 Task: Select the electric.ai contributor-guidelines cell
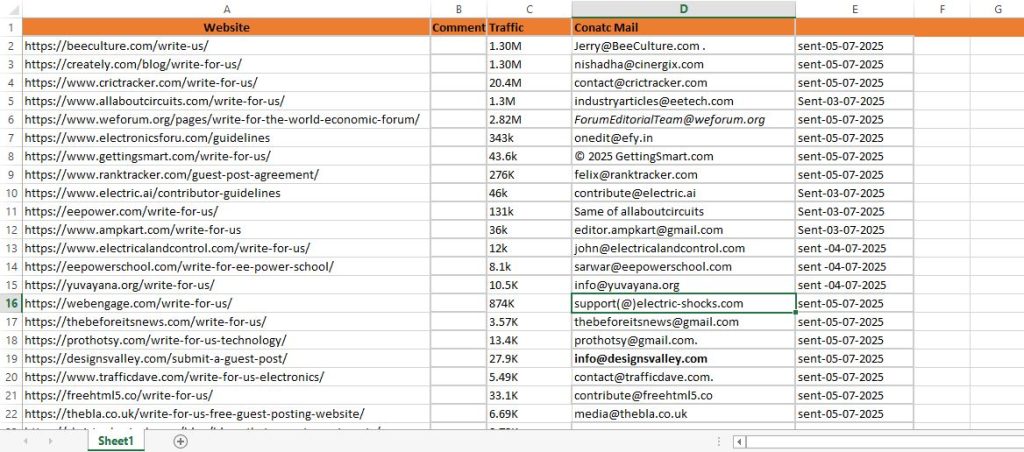tap(227, 193)
